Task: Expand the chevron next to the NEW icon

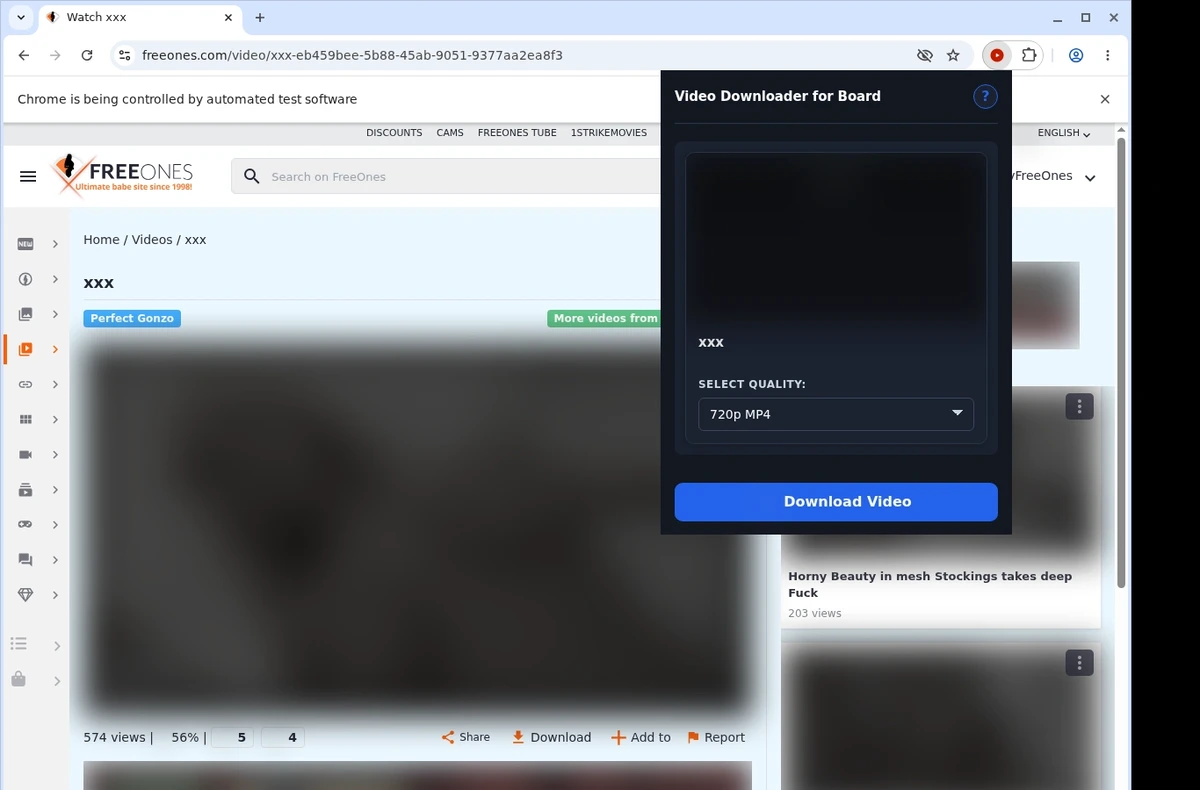Action: coord(56,244)
